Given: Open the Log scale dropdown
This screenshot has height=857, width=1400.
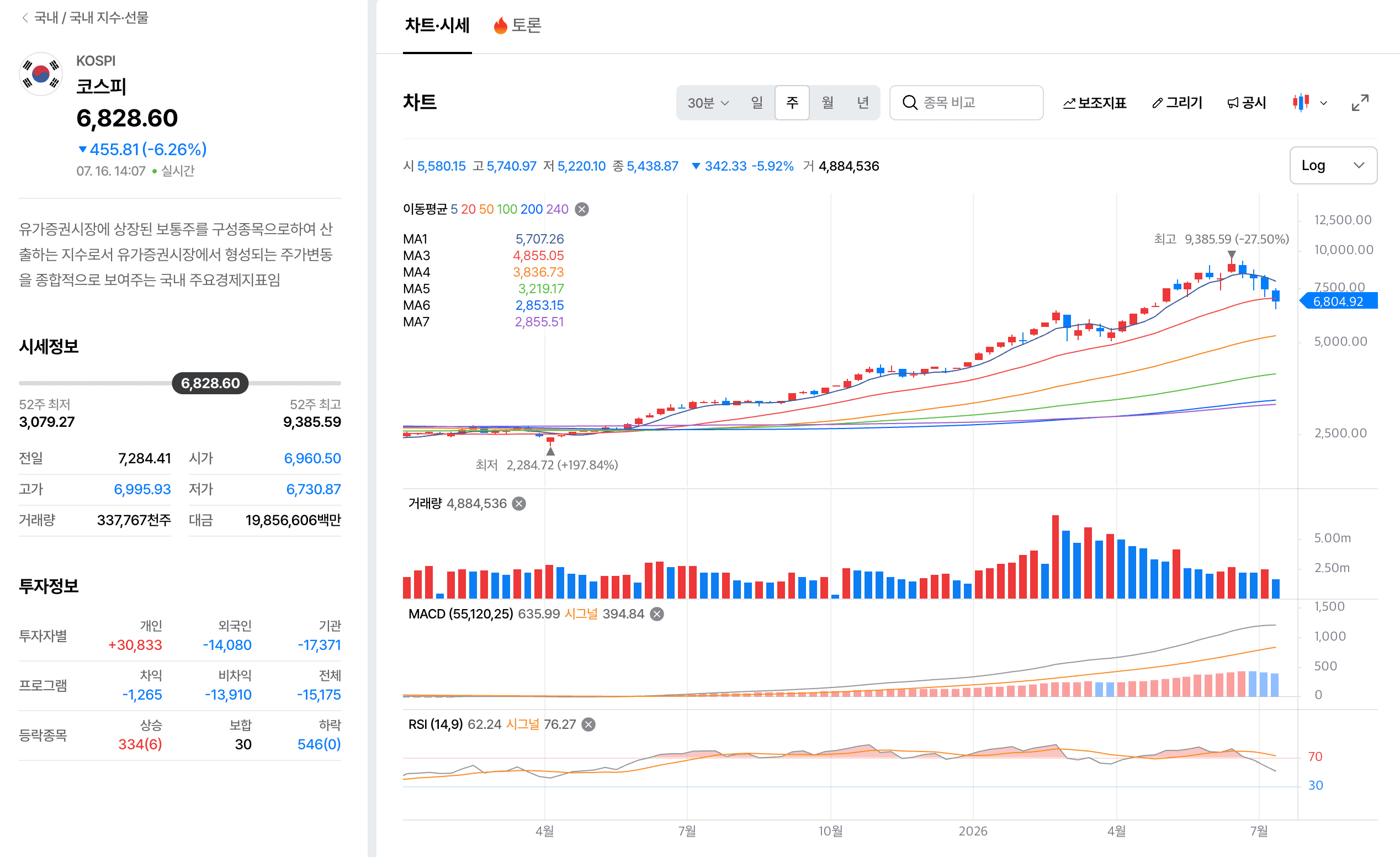Looking at the screenshot, I should point(1333,165).
